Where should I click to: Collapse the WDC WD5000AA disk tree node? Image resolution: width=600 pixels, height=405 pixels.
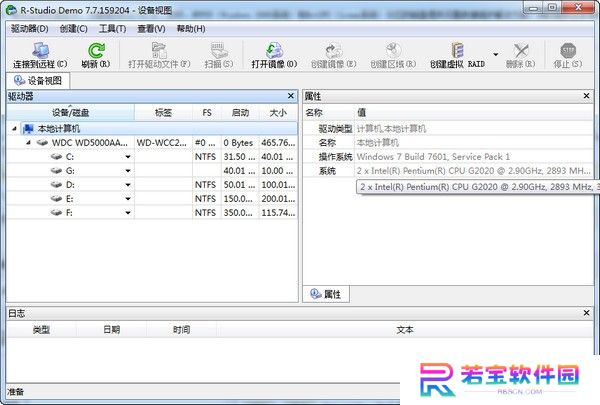pos(28,143)
